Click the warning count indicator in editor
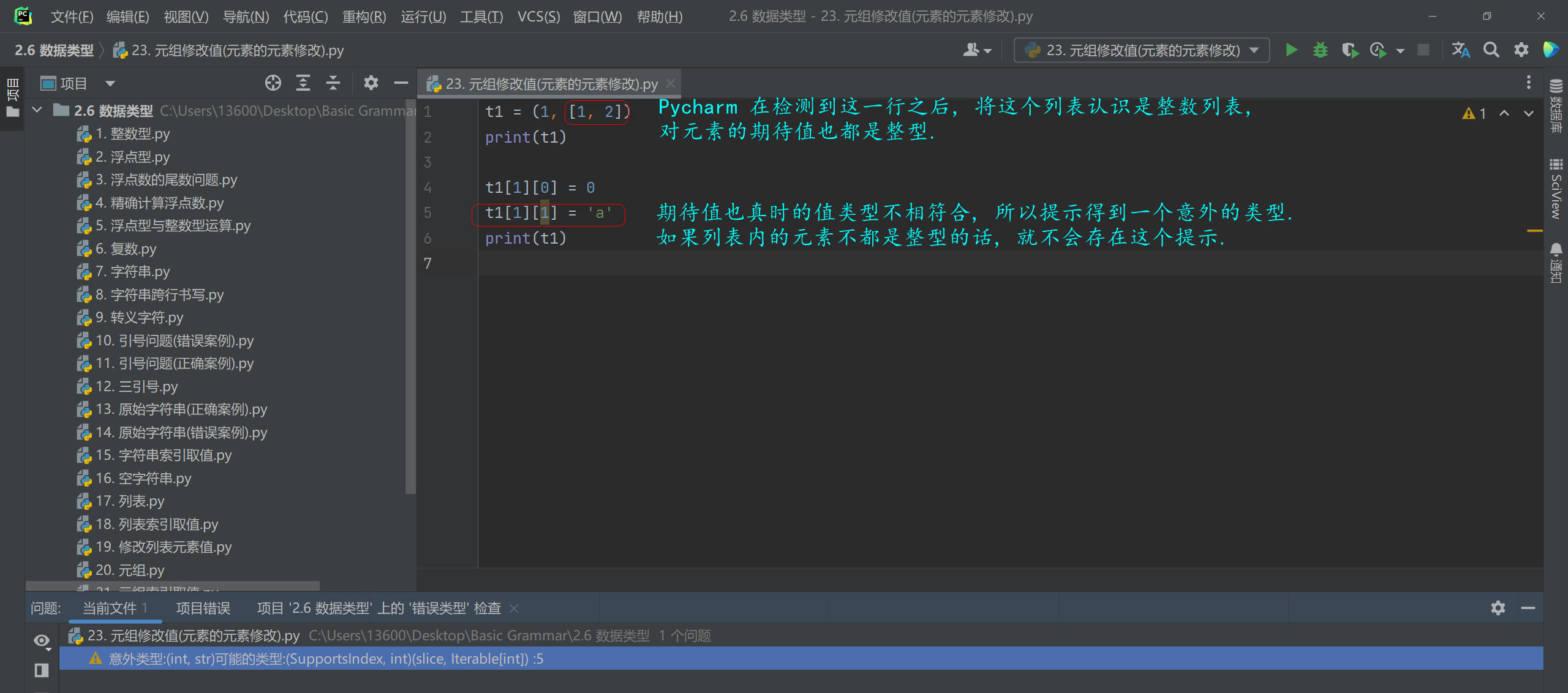The height and width of the screenshot is (693, 1568). [x=1475, y=113]
